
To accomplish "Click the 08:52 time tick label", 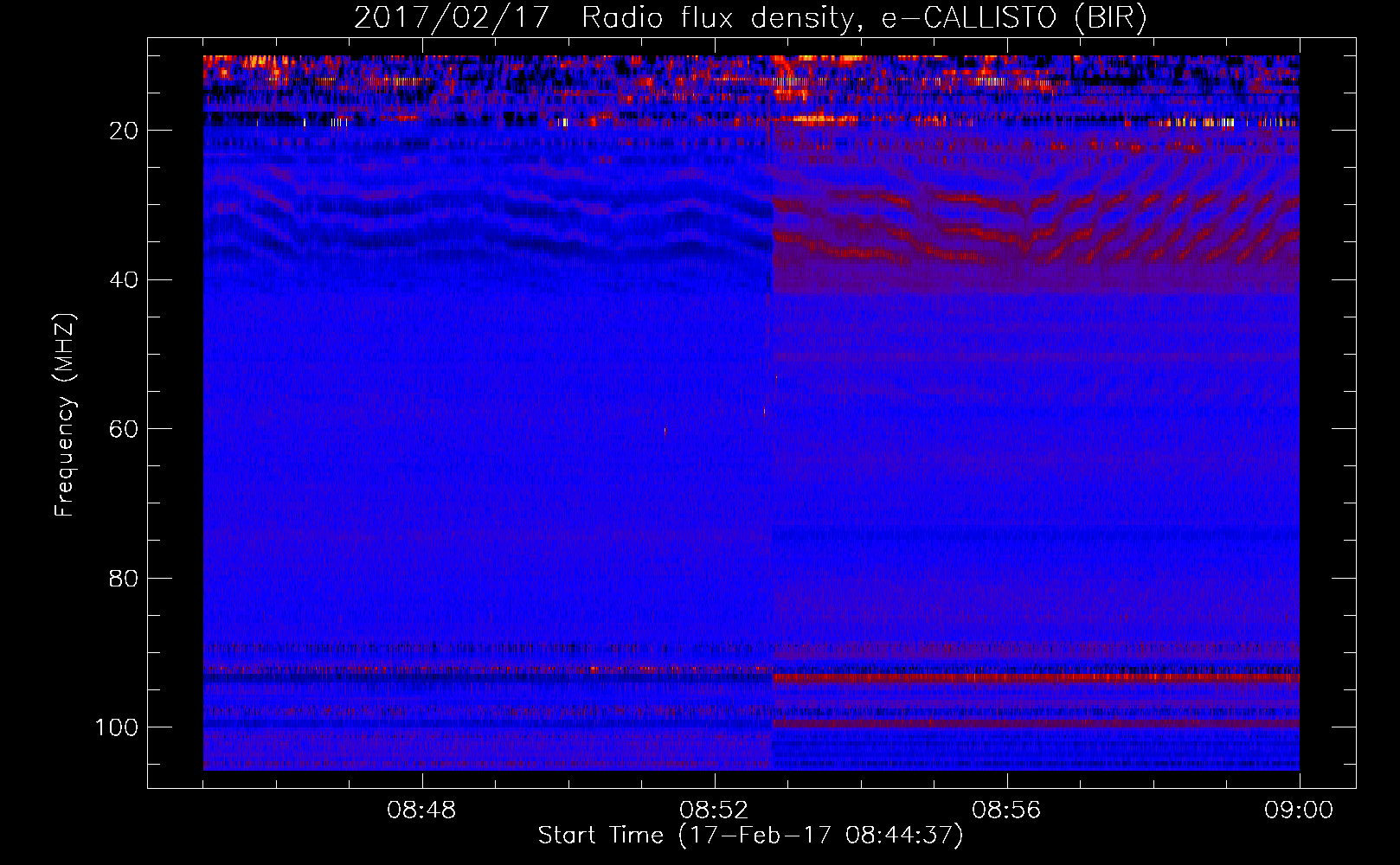I will pyautogui.click(x=714, y=811).
